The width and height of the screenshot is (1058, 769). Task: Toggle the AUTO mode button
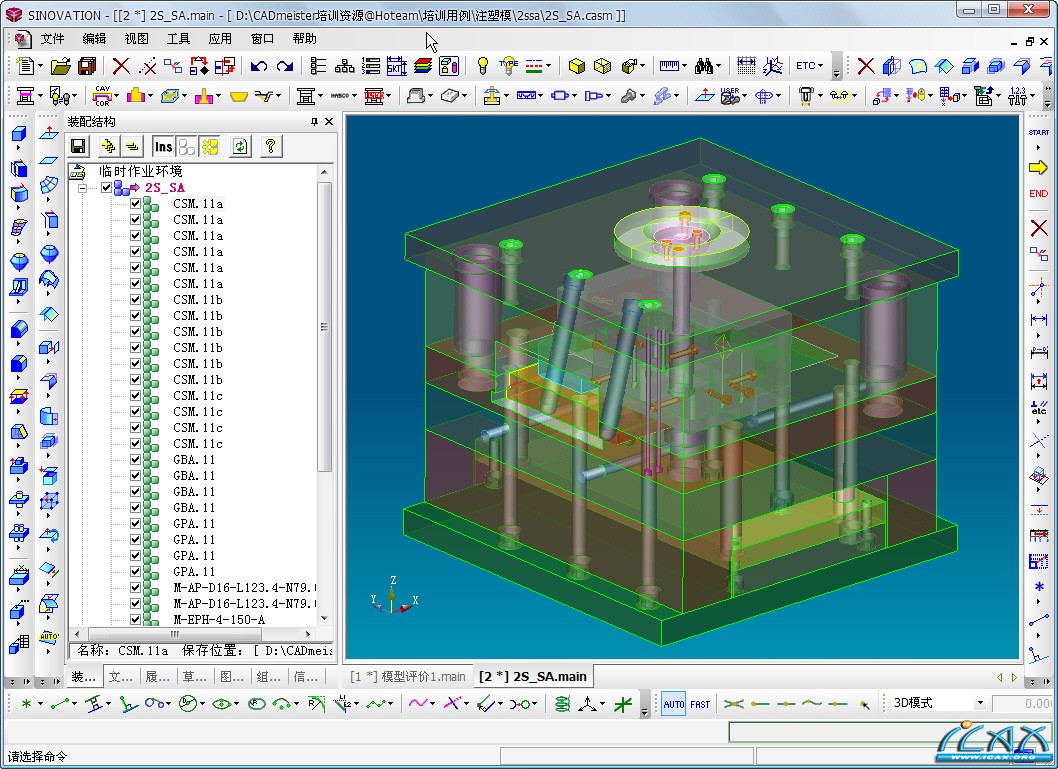(674, 704)
